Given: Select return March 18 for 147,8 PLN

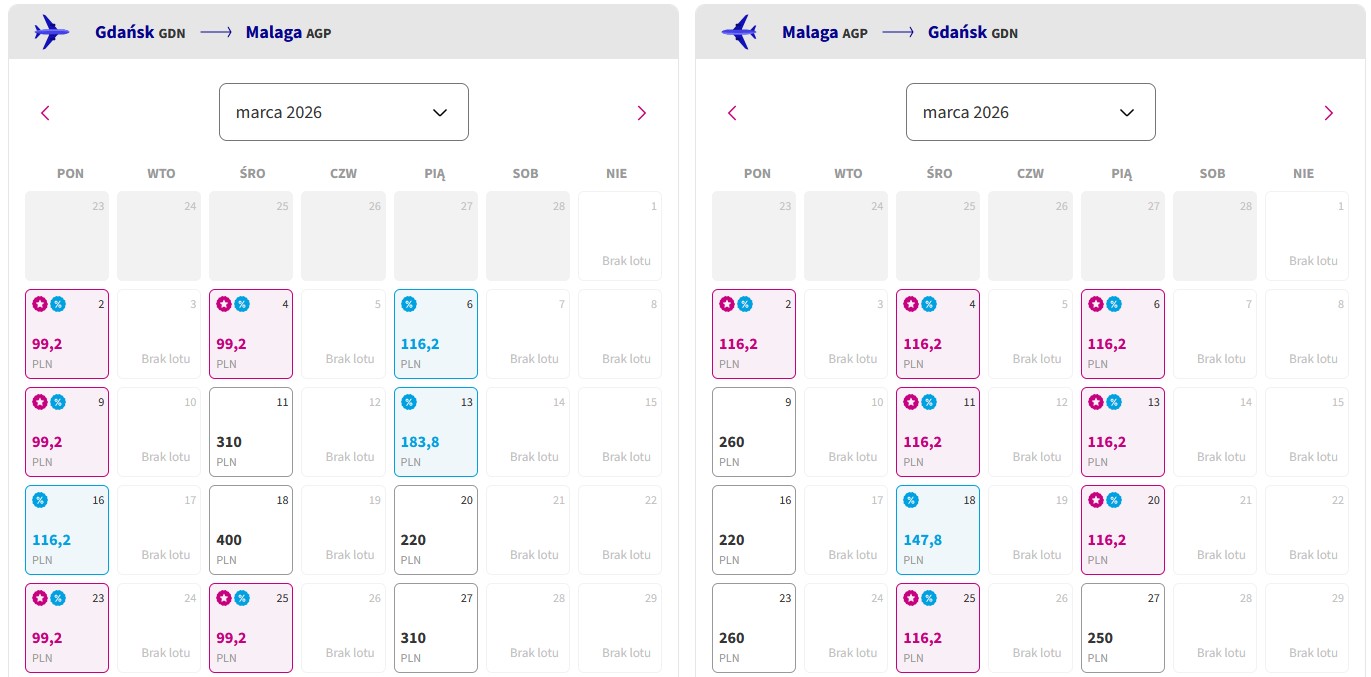Looking at the screenshot, I should [938, 530].
